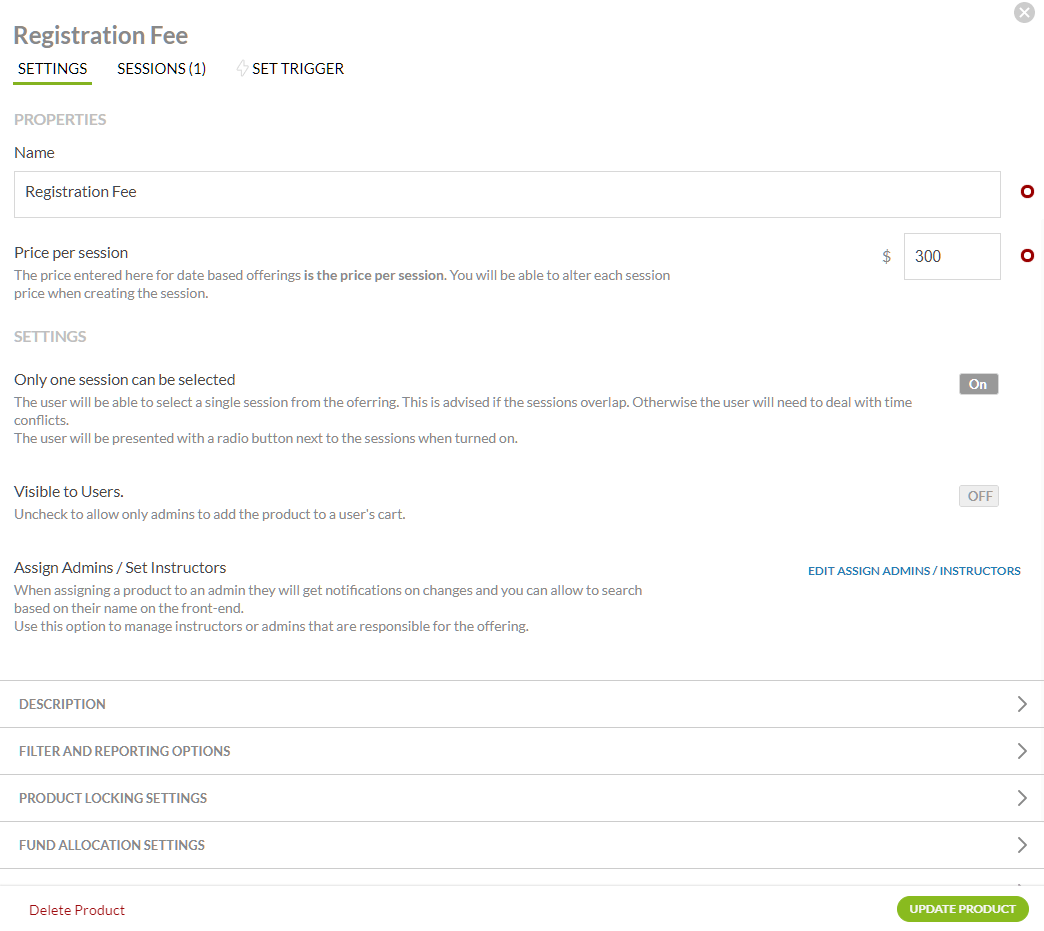Click the lightning bolt icon beside SET TRIGGER
The height and width of the screenshot is (931, 1044).
pyautogui.click(x=242, y=68)
